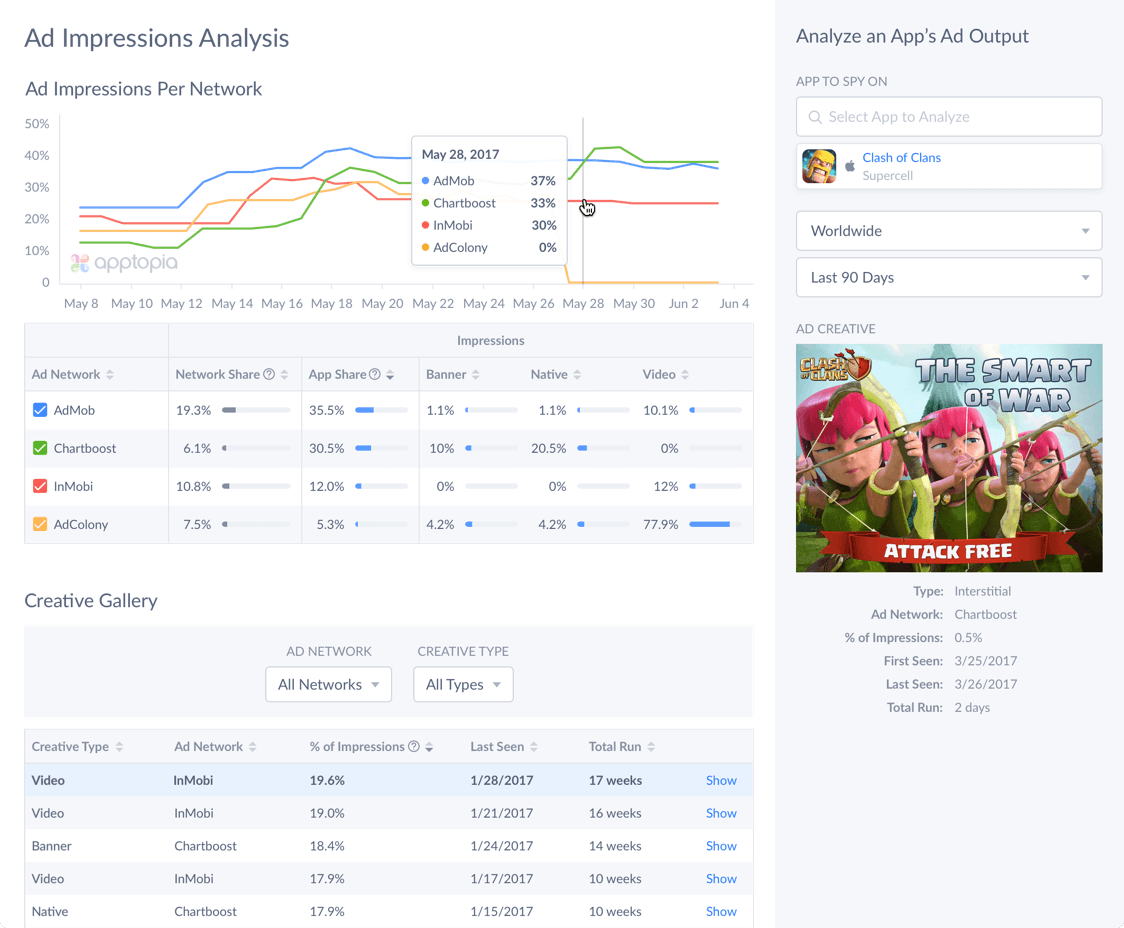Image resolution: width=1124 pixels, height=928 pixels.
Task: Show the InMobi video seen 1/17/2017
Action: tap(721, 879)
